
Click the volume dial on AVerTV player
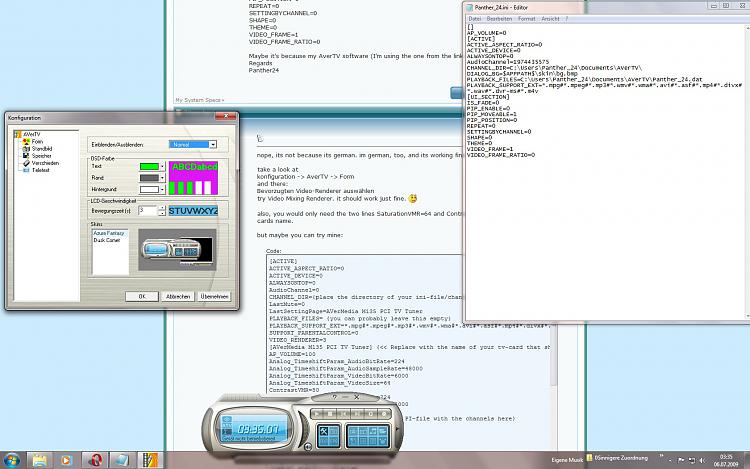tap(304, 429)
